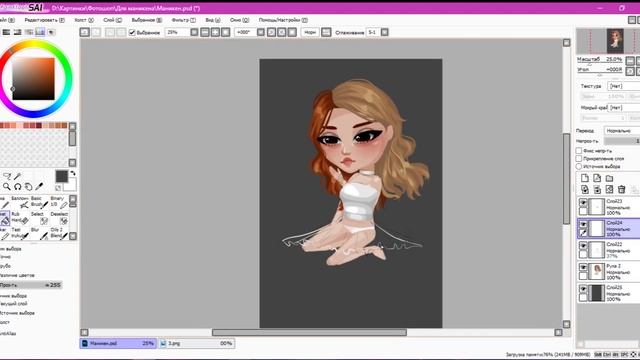Pick the Blur brush tool
Image resolution: width=640 pixels, height=360 pixels.
[x=40, y=233]
